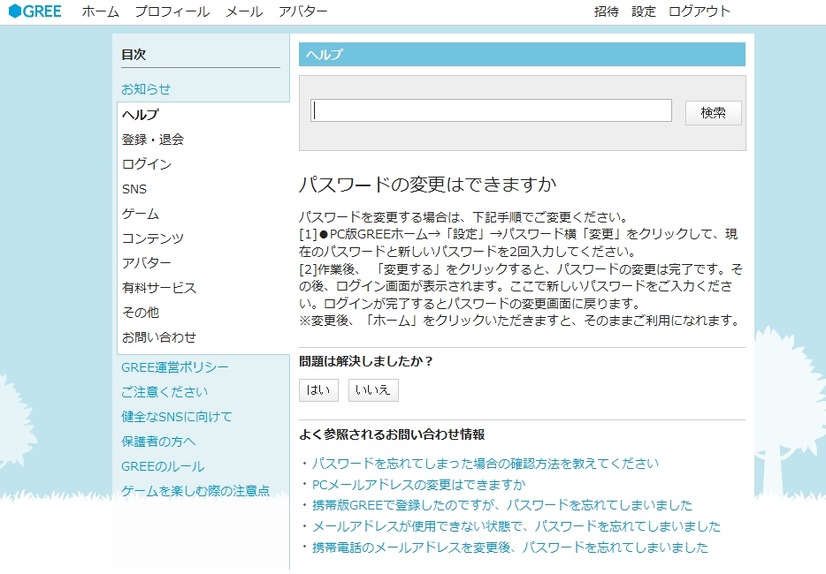Select アバター in the top navigation
This screenshot has width=826, height=574.
click(303, 12)
